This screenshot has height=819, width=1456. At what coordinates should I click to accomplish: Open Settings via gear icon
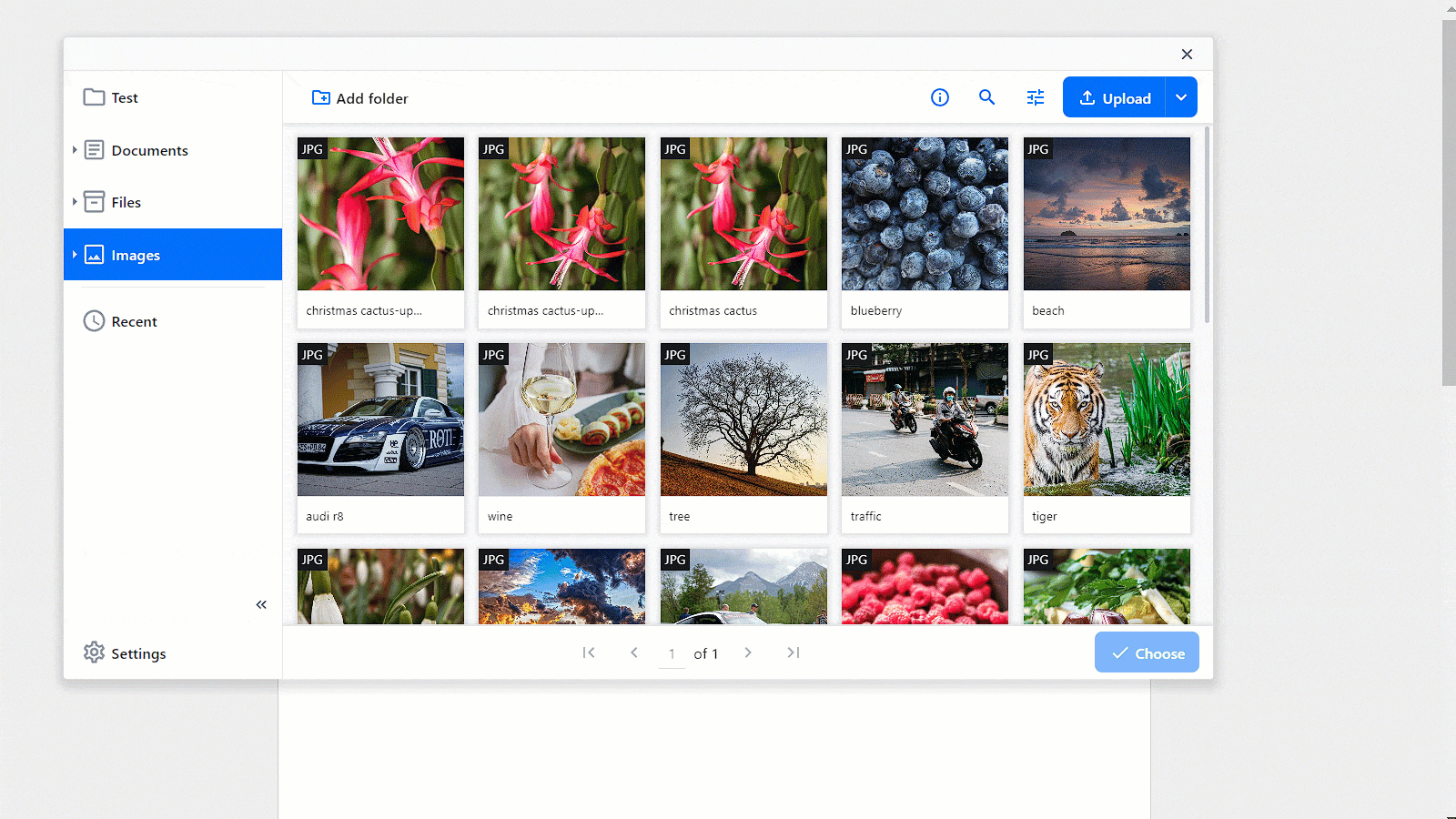(x=94, y=652)
